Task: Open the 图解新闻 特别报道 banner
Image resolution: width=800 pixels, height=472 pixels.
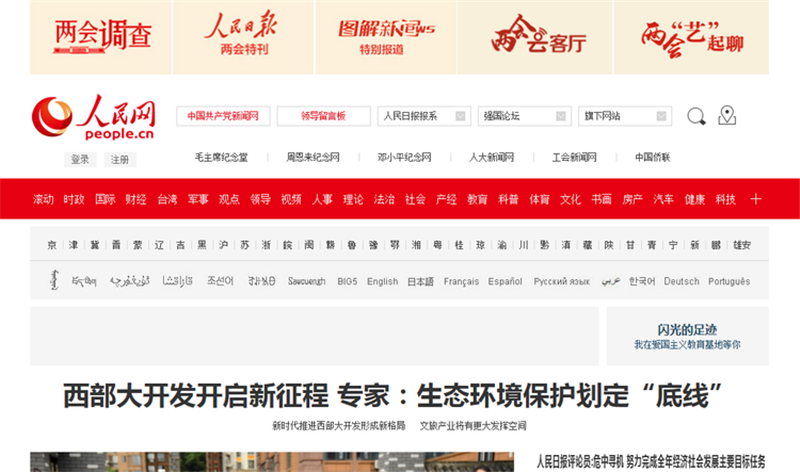Action: pyautogui.click(x=386, y=37)
